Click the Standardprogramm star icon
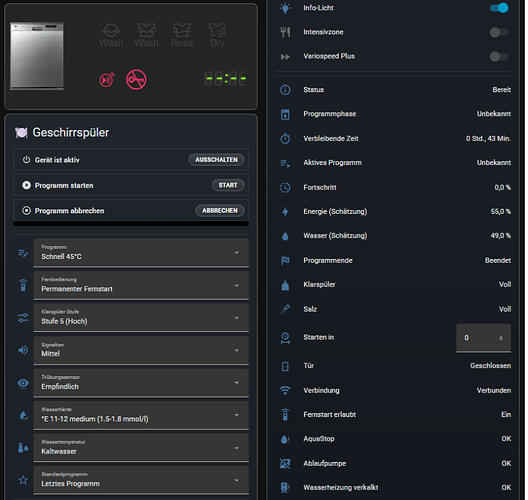 tap(23, 480)
